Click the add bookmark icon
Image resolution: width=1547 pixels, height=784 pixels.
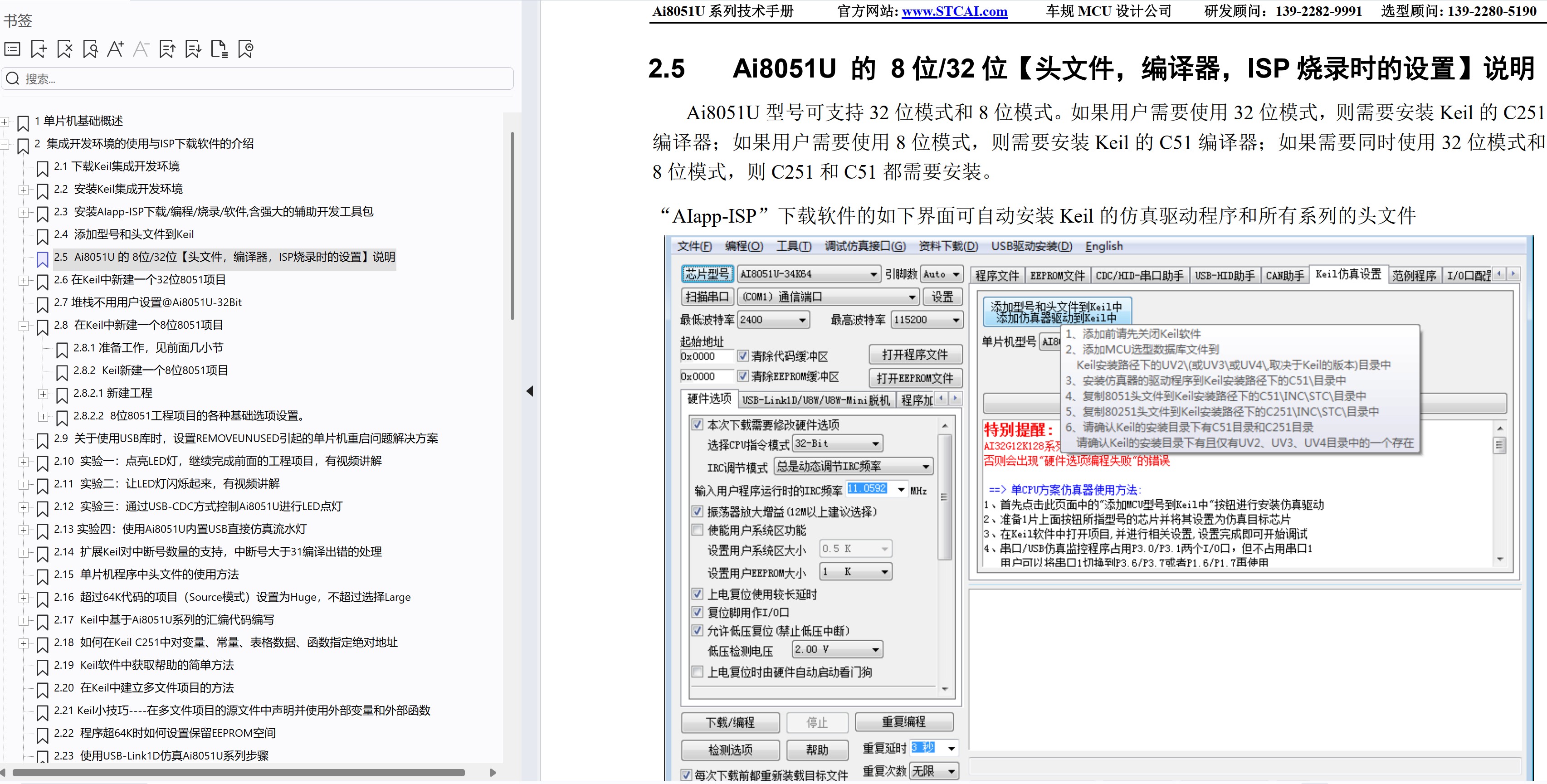pos(39,49)
